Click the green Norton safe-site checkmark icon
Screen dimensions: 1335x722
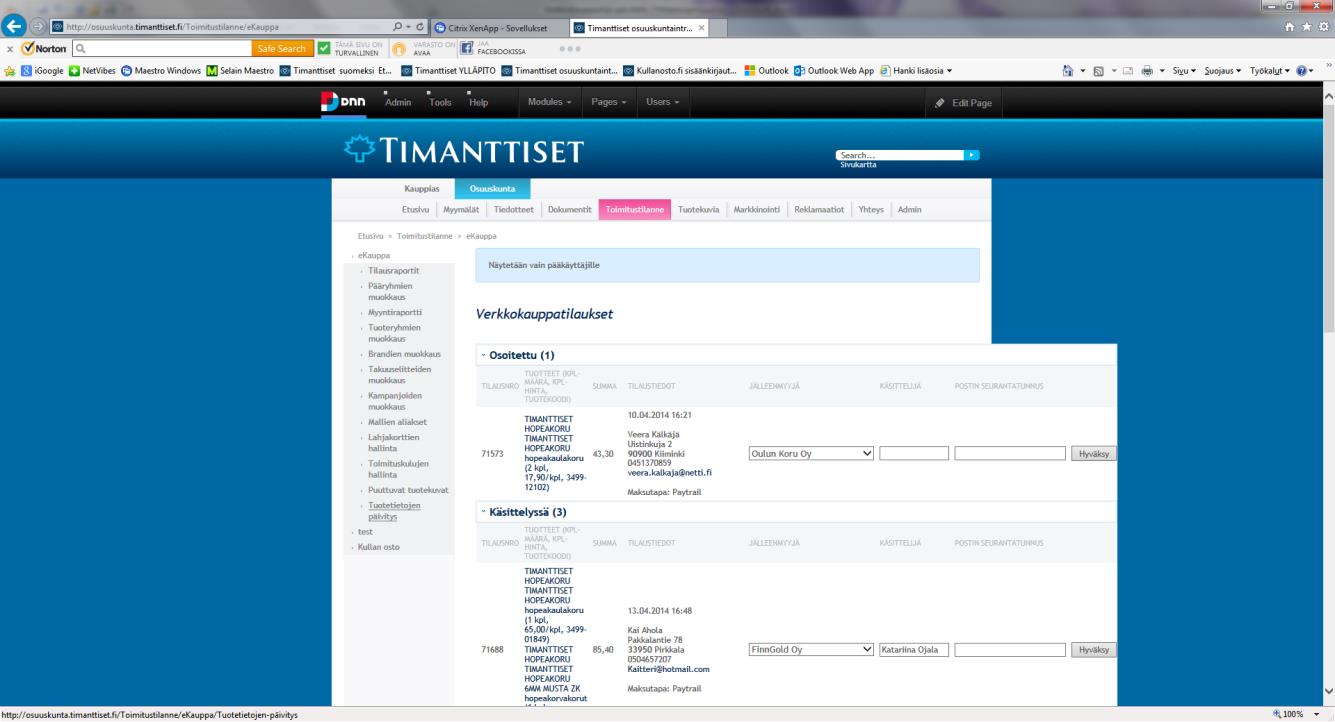click(x=324, y=47)
